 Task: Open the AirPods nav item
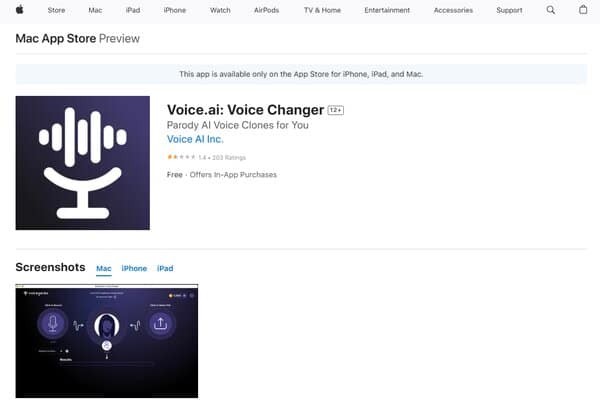(266, 10)
